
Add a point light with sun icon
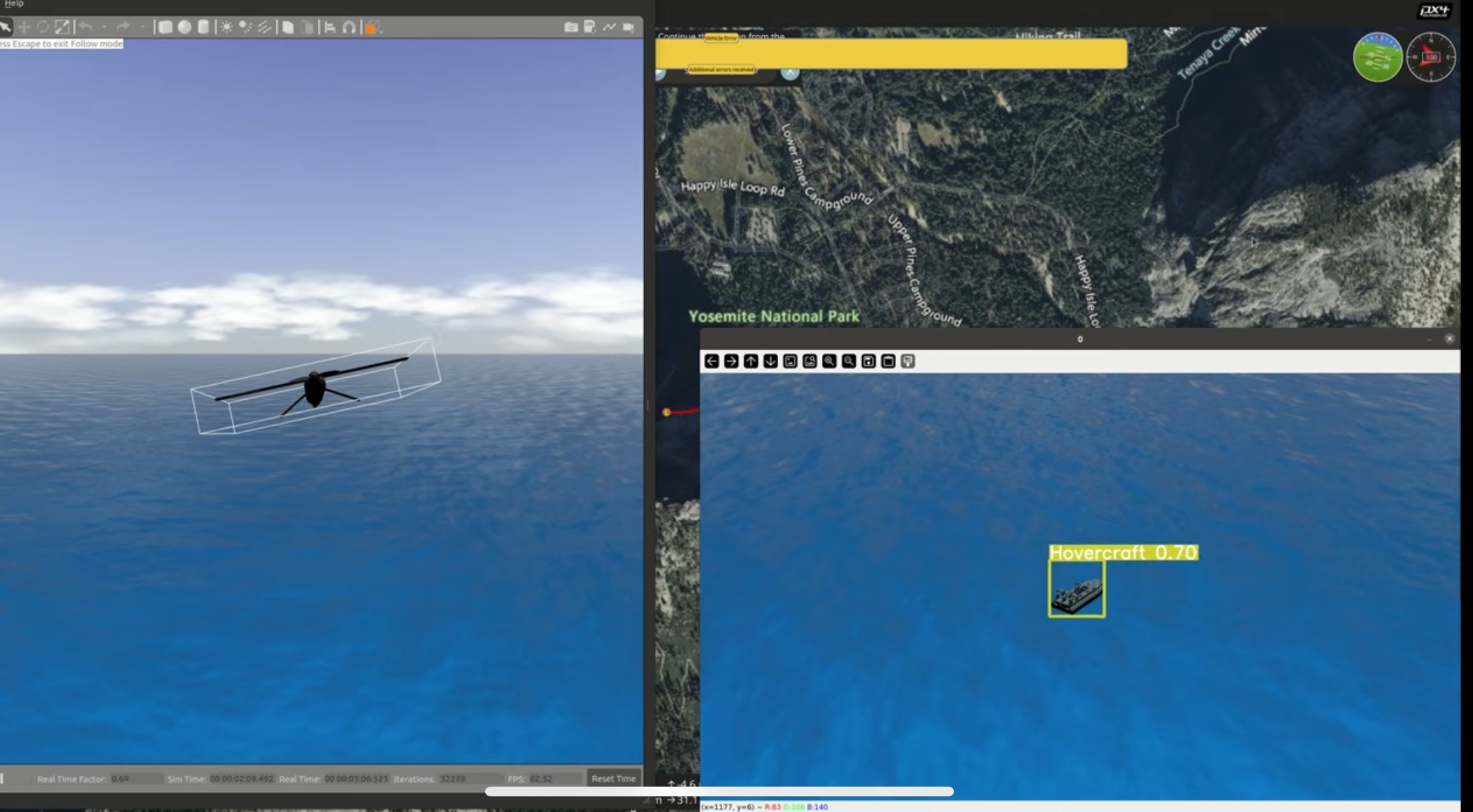coord(226,27)
